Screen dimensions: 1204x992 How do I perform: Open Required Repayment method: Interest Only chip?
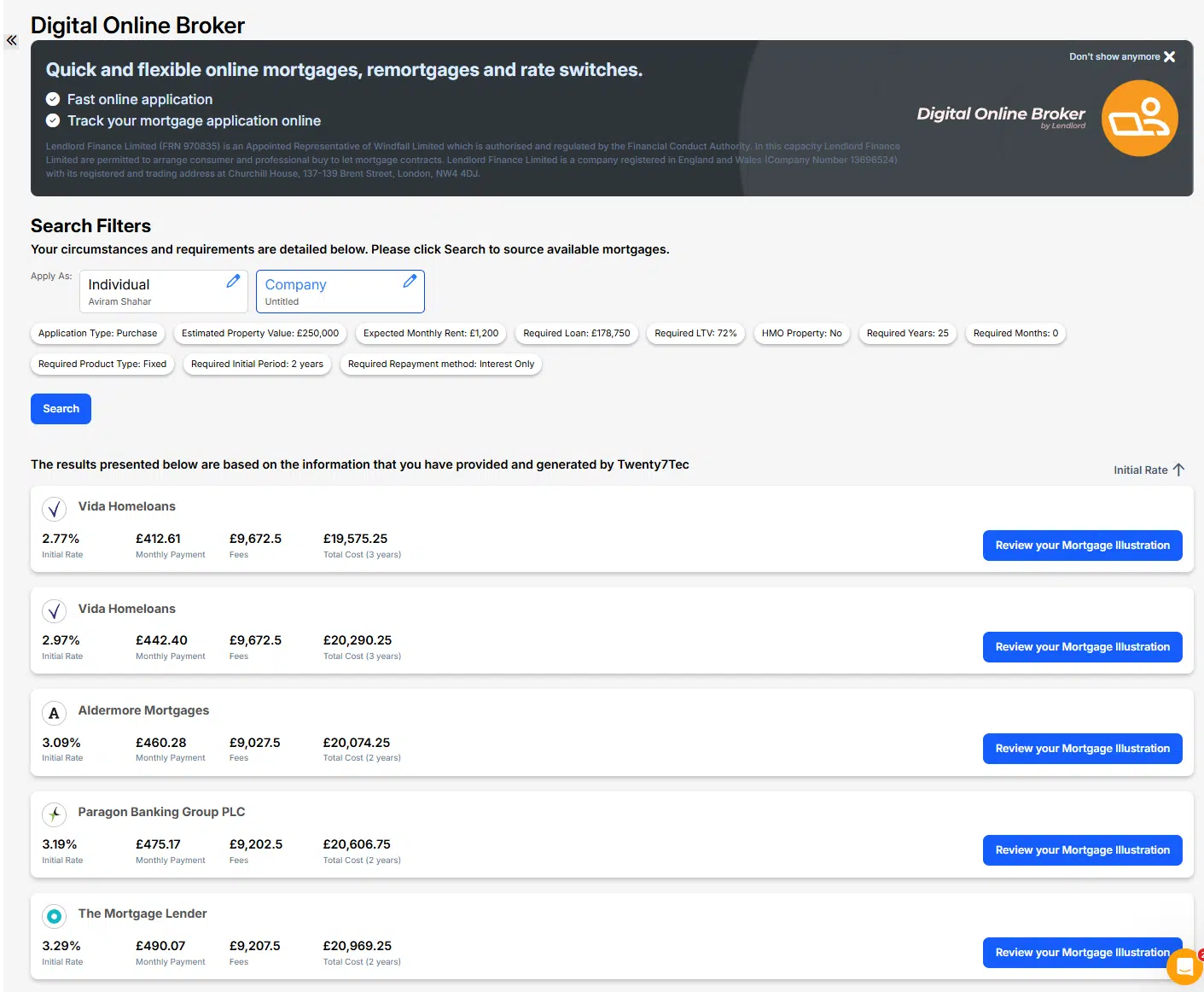(441, 365)
